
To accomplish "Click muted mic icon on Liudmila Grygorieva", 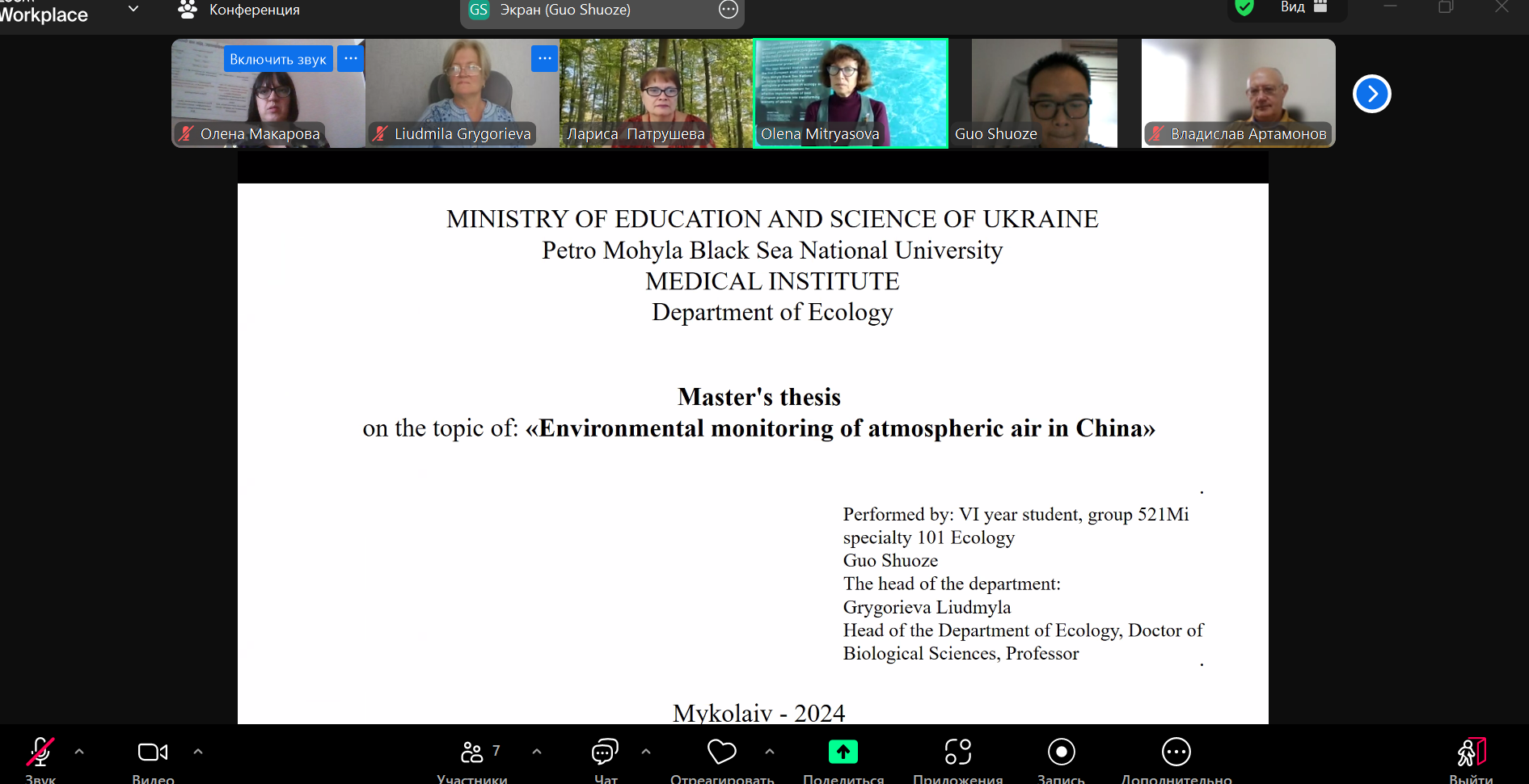I will click(x=381, y=133).
